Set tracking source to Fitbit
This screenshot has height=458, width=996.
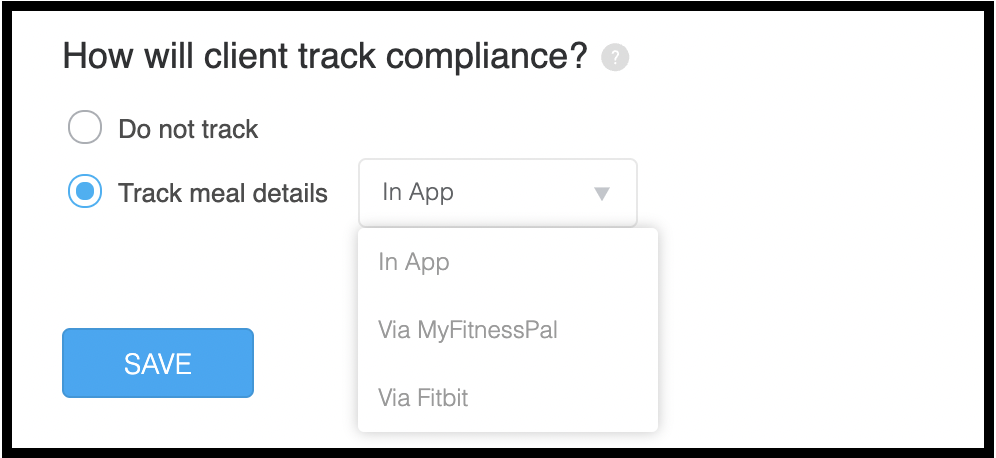508,398
